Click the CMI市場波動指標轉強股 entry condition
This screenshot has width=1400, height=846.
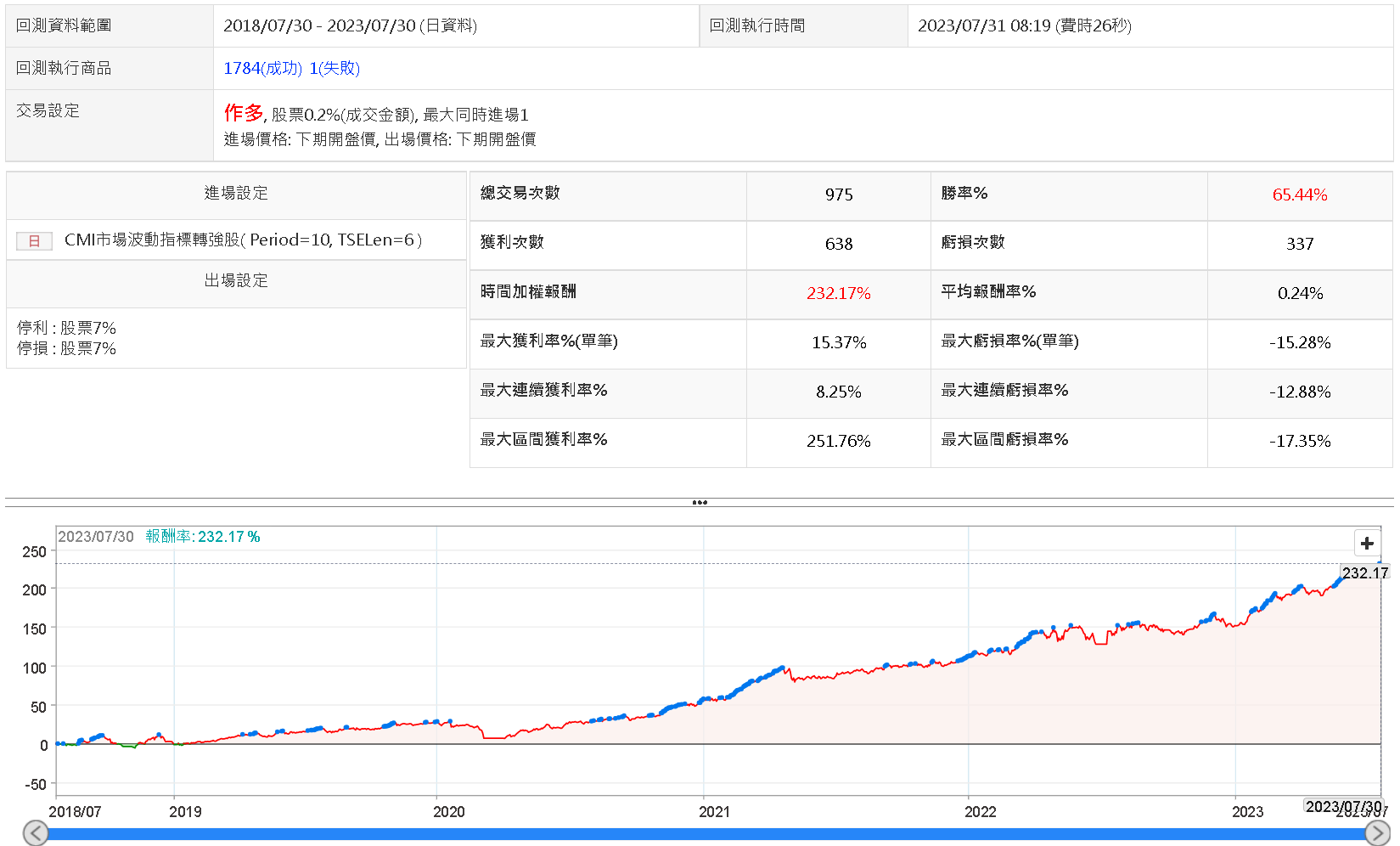[x=243, y=240]
